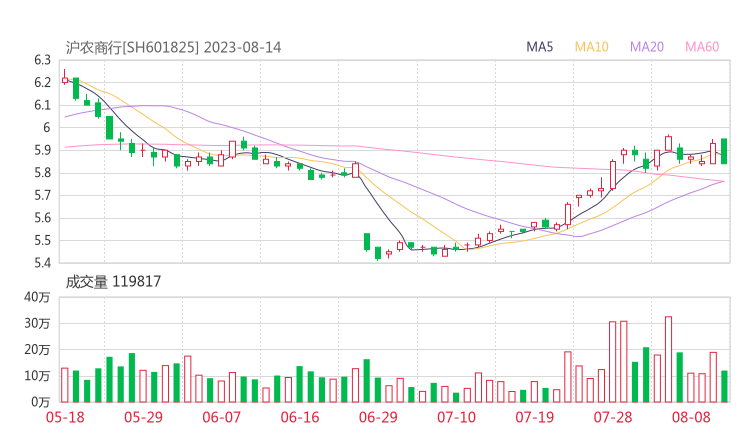Viewport: 740px width, 440px height.
Task: Click the tallest red volume bar above 30万
Action: [x=668, y=359]
